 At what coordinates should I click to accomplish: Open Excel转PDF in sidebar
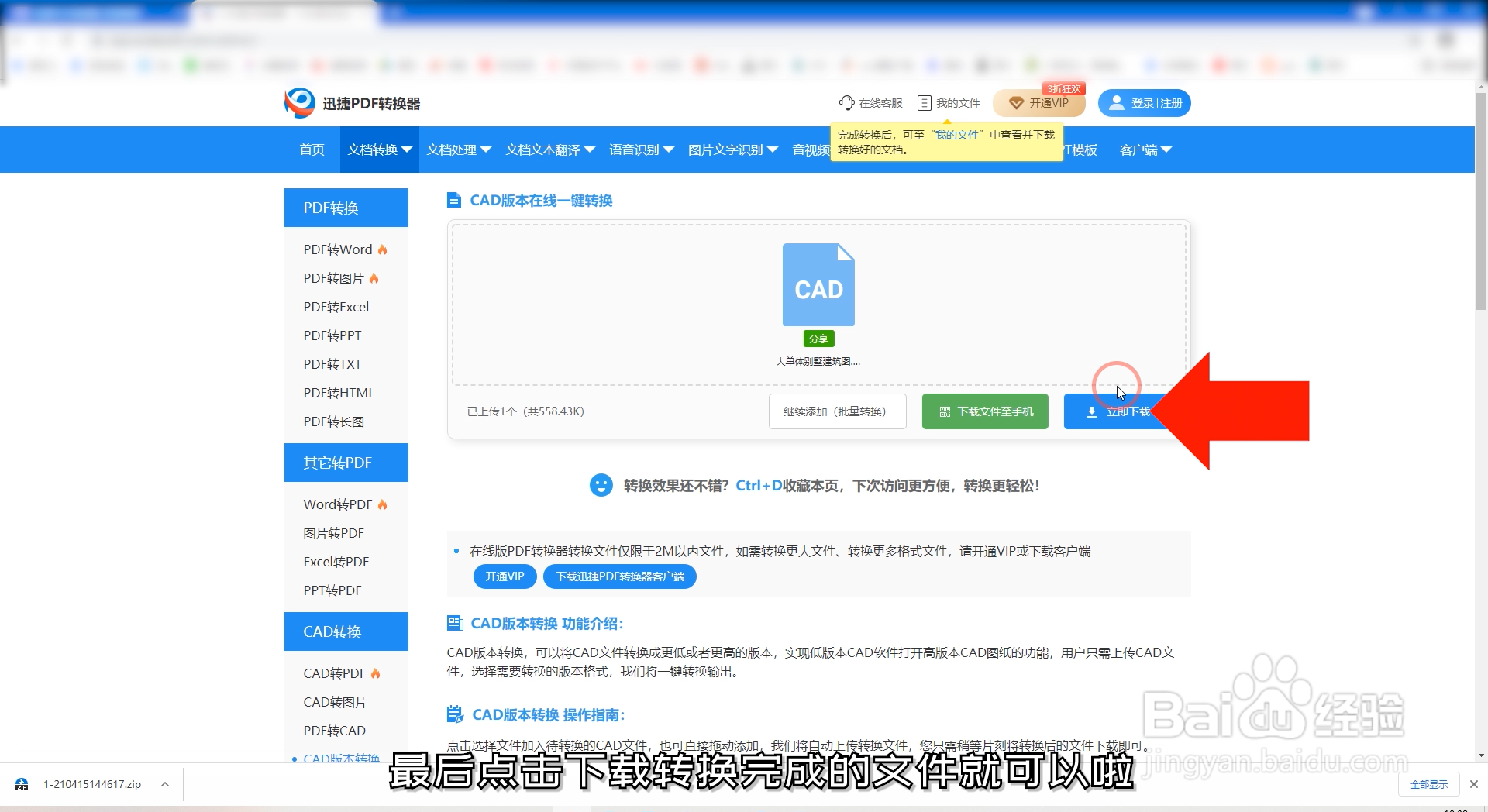coord(336,562)
